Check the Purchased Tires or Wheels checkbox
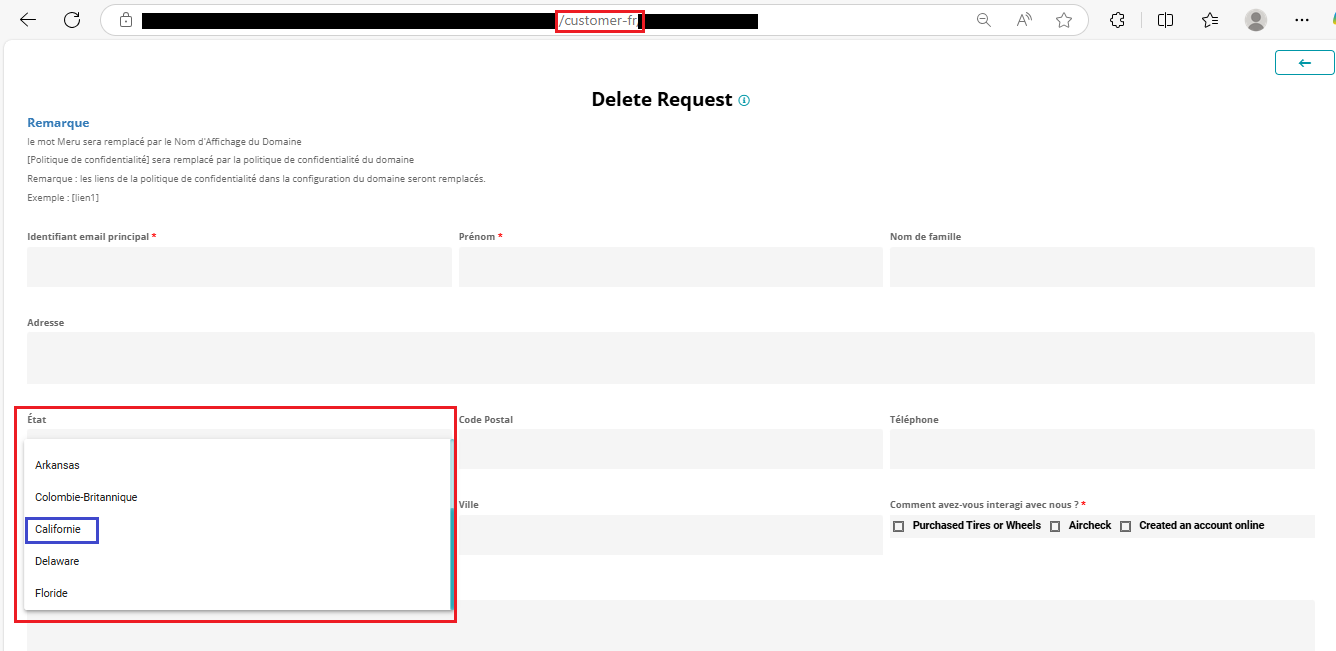Viewport: 1336px width, 651px height. 898,526
